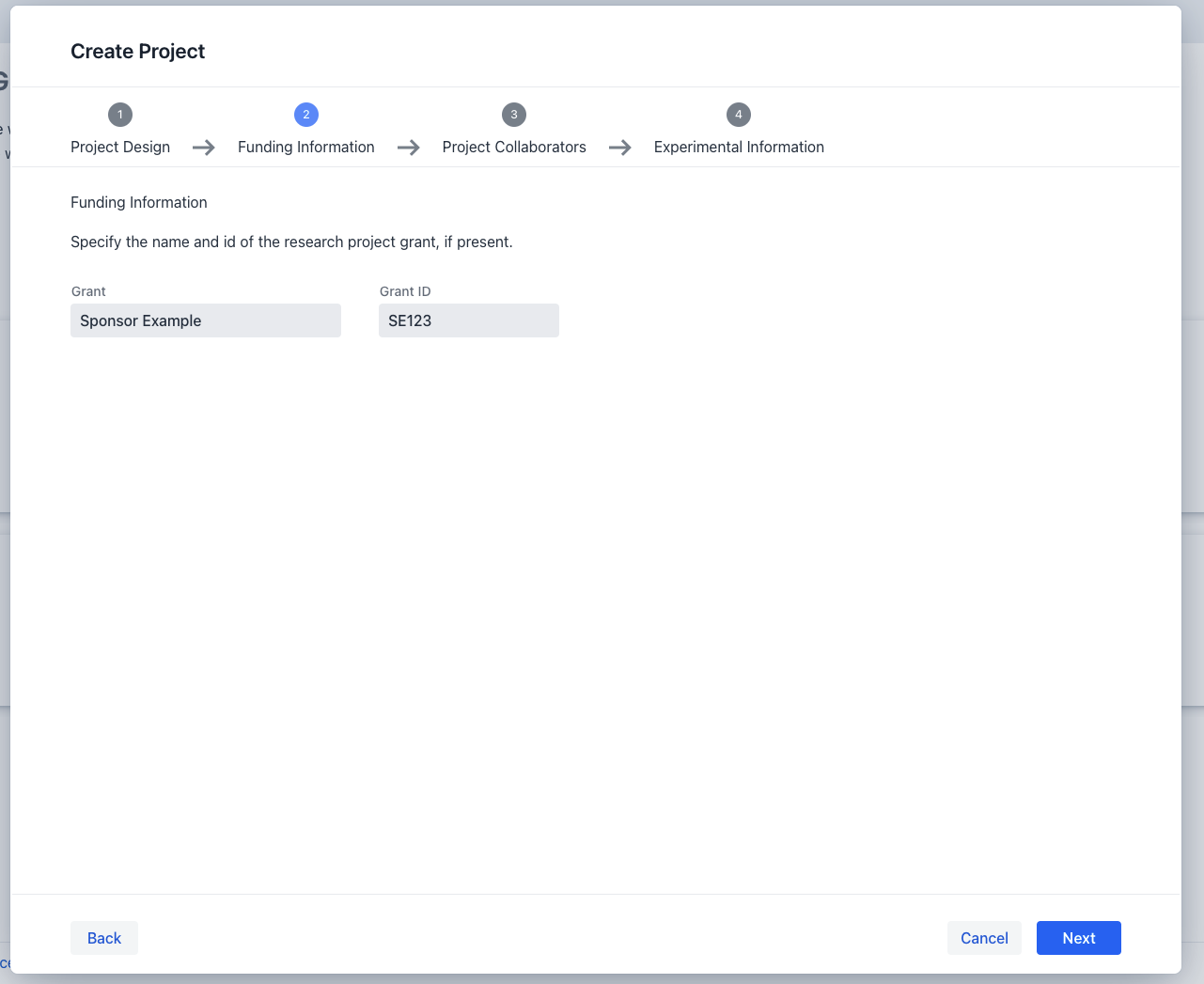Click the step 1 circle icon
The width and height of the screenshot is (1204, 984).
(x=120, y=115)
